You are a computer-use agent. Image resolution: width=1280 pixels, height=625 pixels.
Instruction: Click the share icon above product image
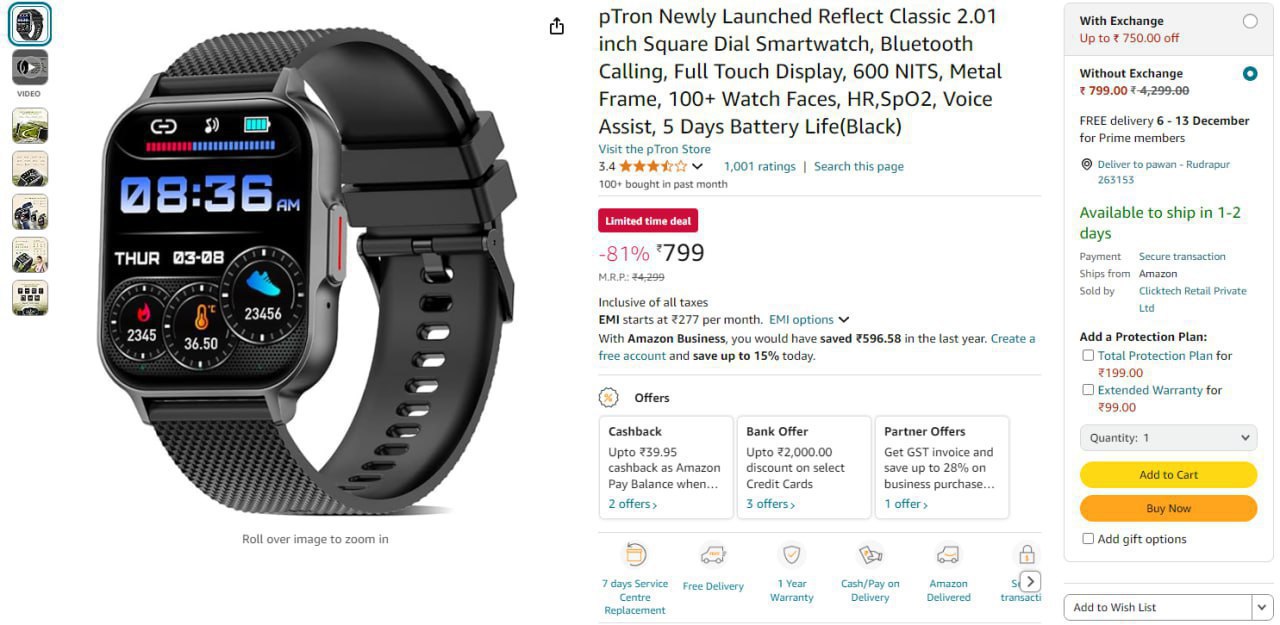(x=557, y=26)
